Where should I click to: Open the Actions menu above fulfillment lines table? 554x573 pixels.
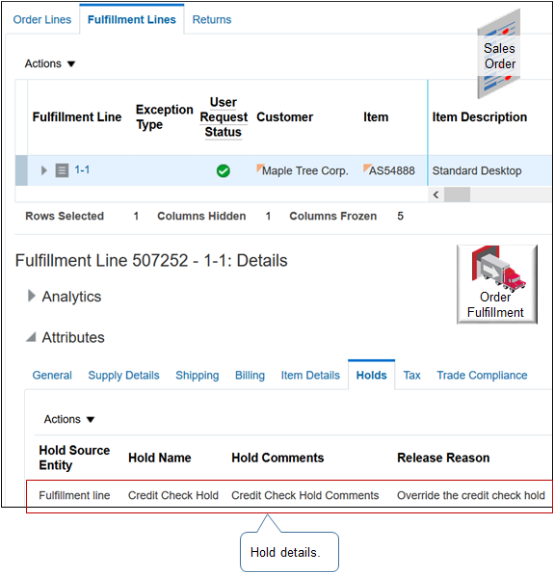(x=50, y=64)
